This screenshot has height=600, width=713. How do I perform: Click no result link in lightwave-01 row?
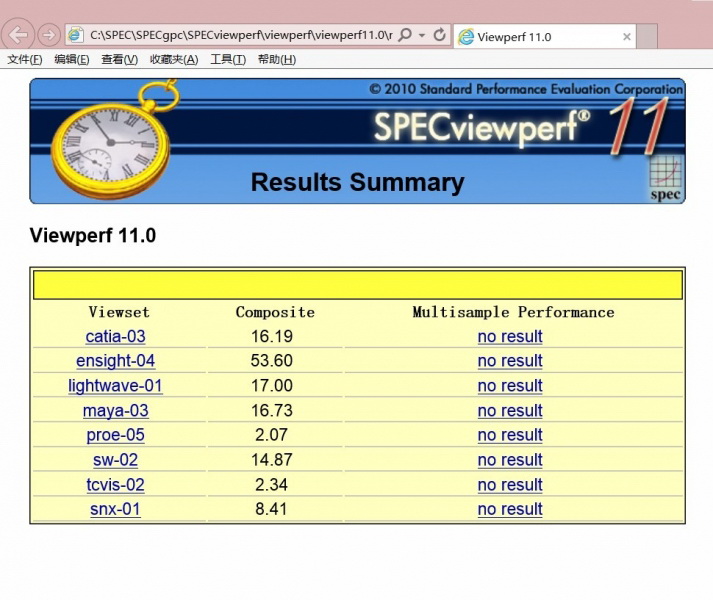click(x=510, y=386)
